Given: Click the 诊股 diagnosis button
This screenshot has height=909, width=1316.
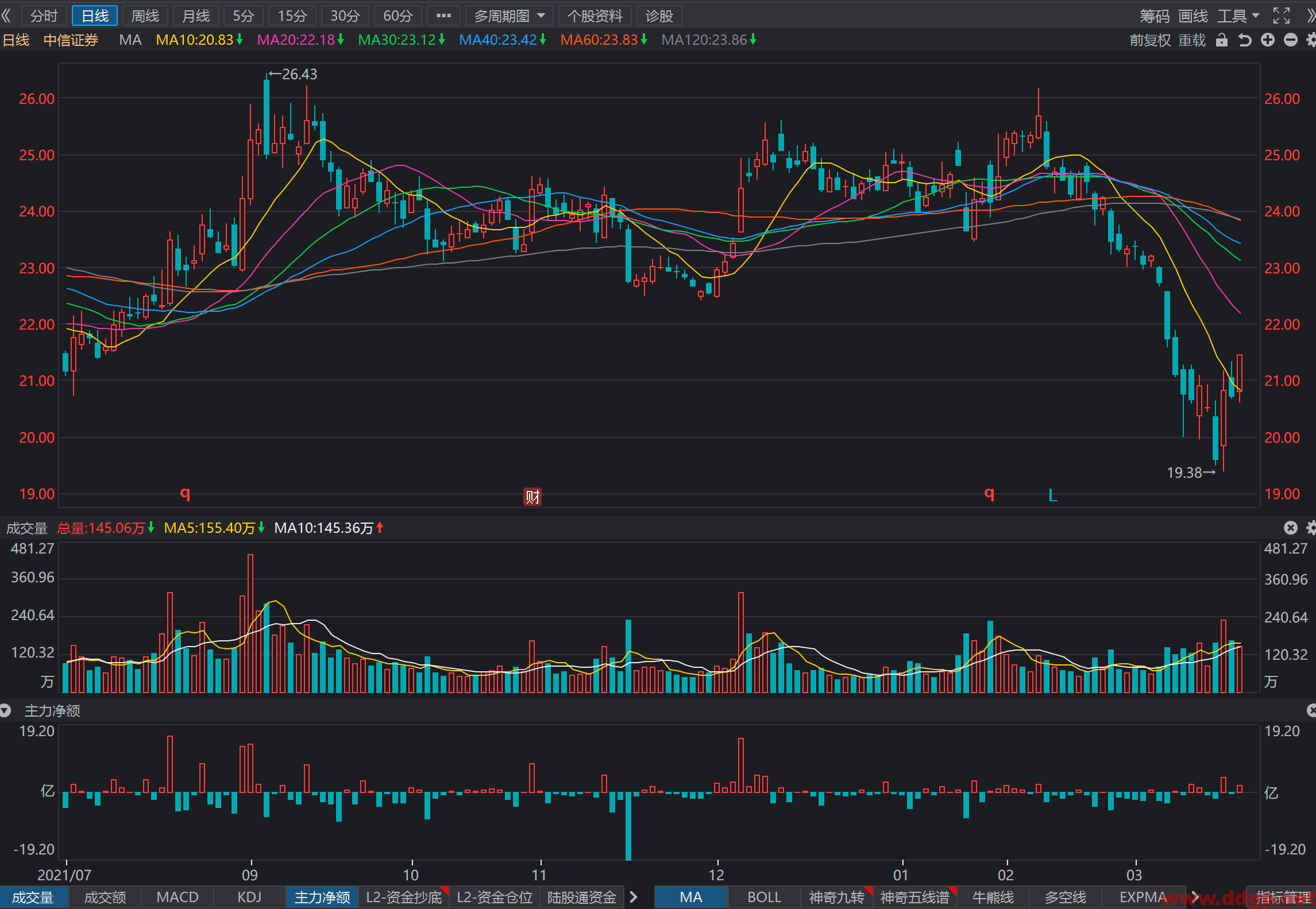Looking at the screenshot, I should point(659,16).
